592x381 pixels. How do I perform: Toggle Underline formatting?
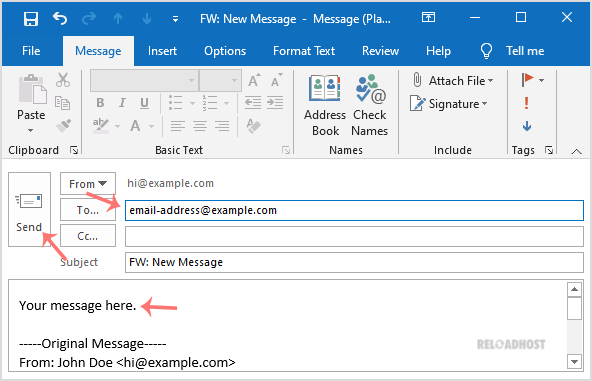tap(144, 103)
